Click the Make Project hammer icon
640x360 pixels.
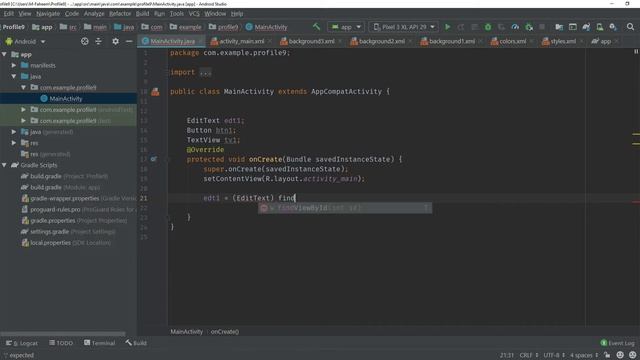(x=316, y=27)
